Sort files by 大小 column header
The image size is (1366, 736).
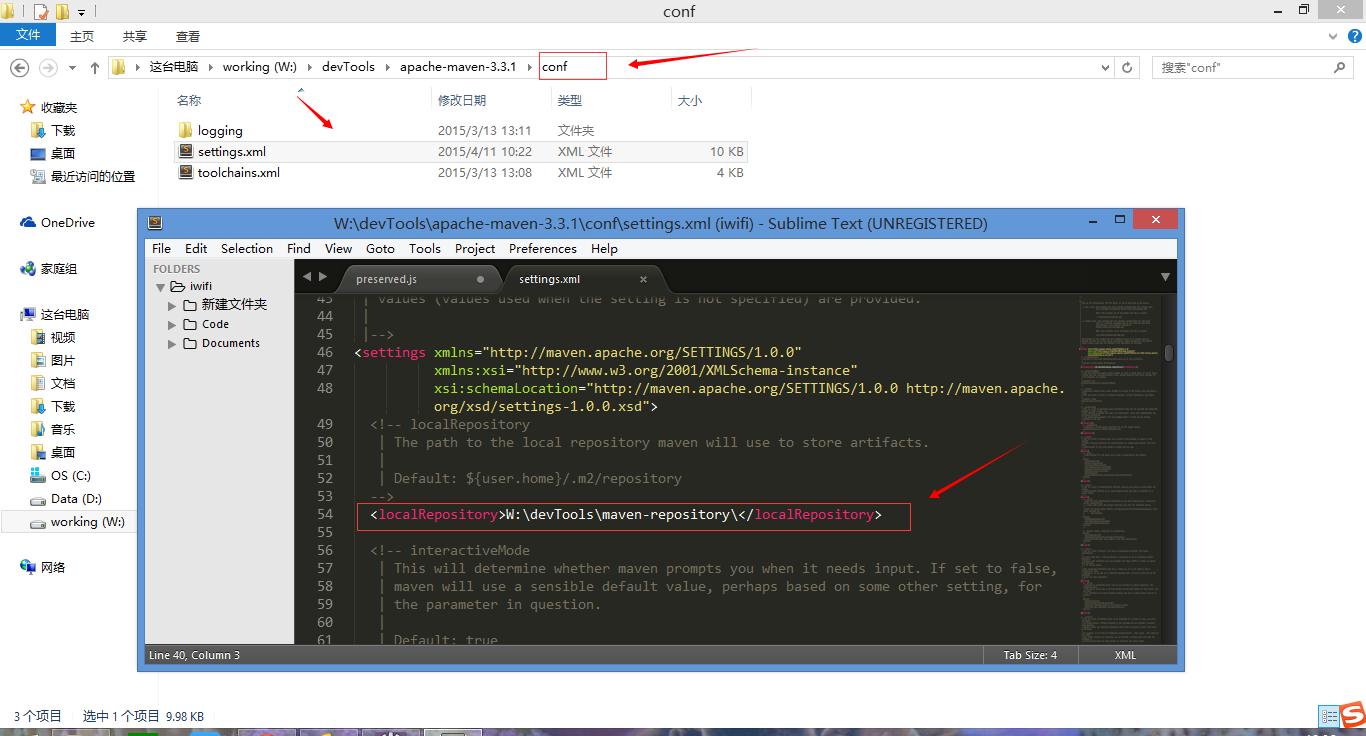point(690,100)
